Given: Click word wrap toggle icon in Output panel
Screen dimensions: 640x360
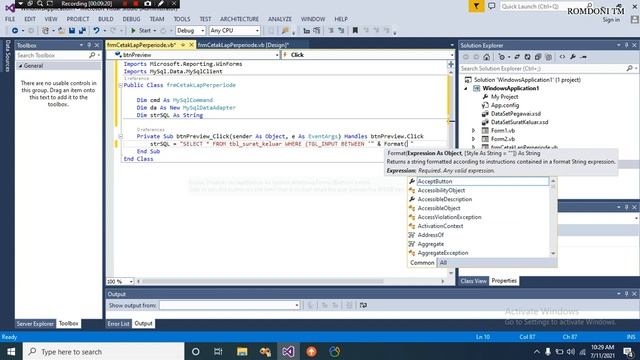Looking at the screenshot, I should (x=363, y=305).
